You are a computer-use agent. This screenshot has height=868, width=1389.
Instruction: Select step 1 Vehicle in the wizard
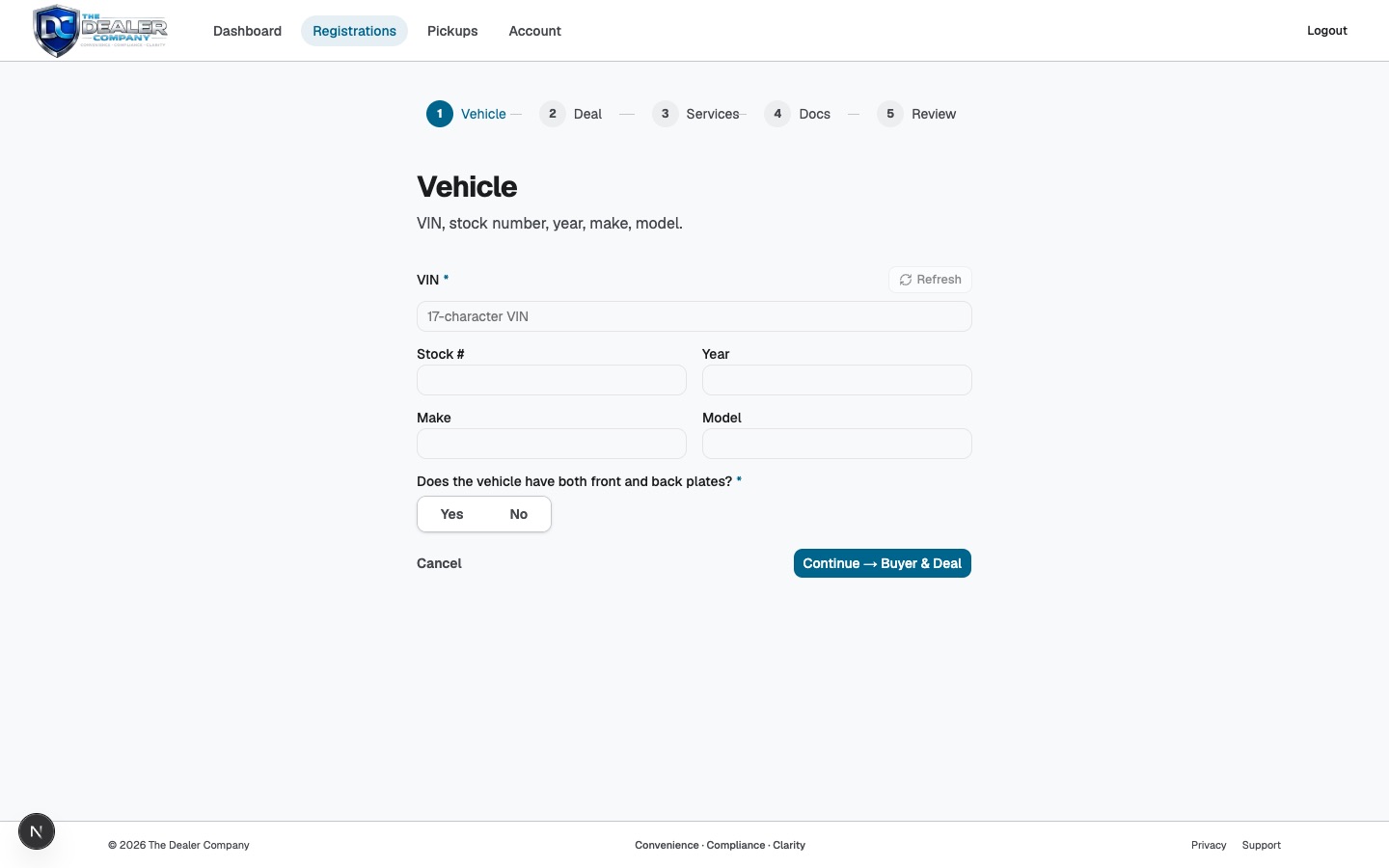click(467, 114)
